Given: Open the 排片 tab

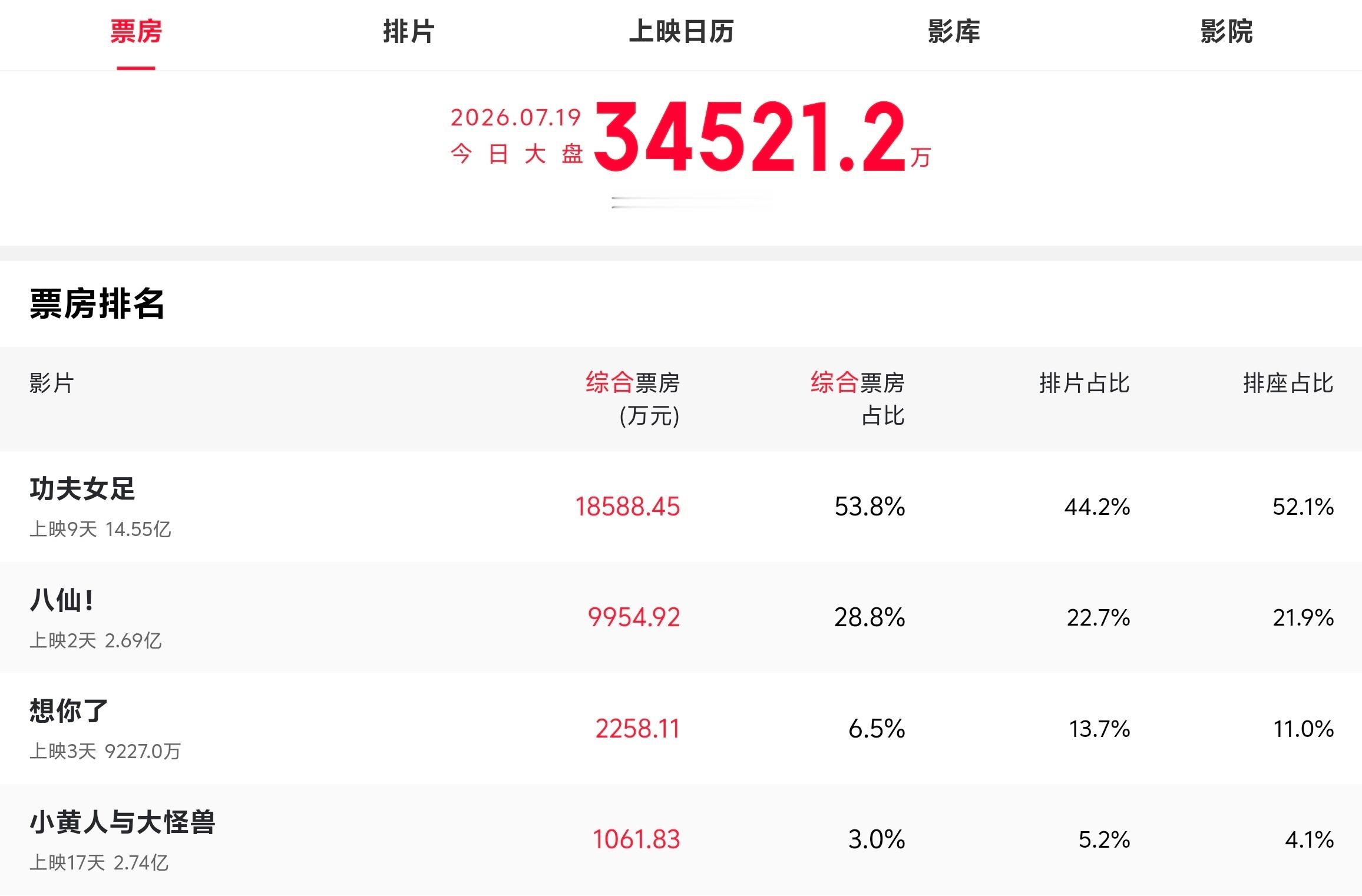Looking at the screenshot, I should [x=409, y=32].
